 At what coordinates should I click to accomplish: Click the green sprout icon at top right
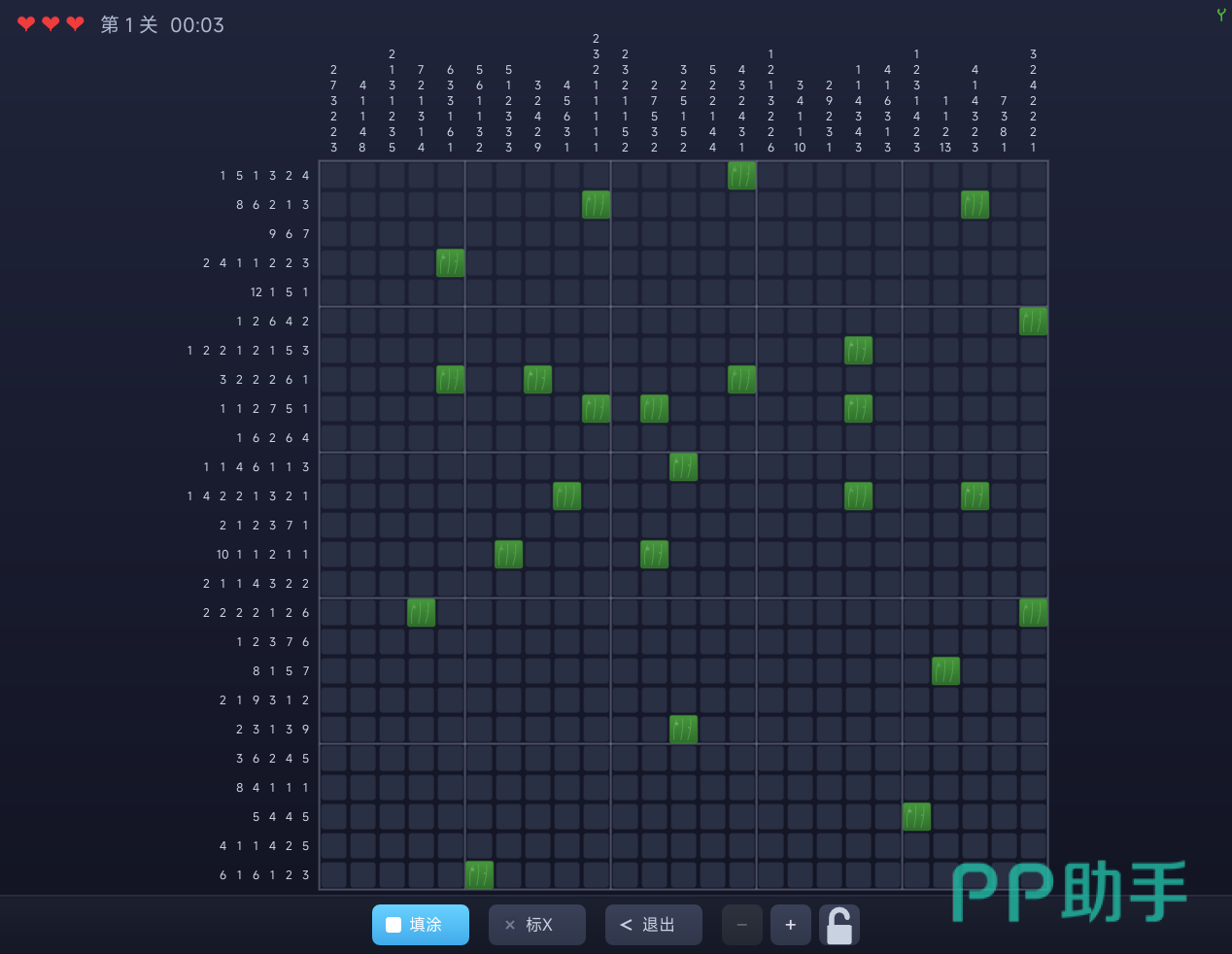click(1220, 15)
